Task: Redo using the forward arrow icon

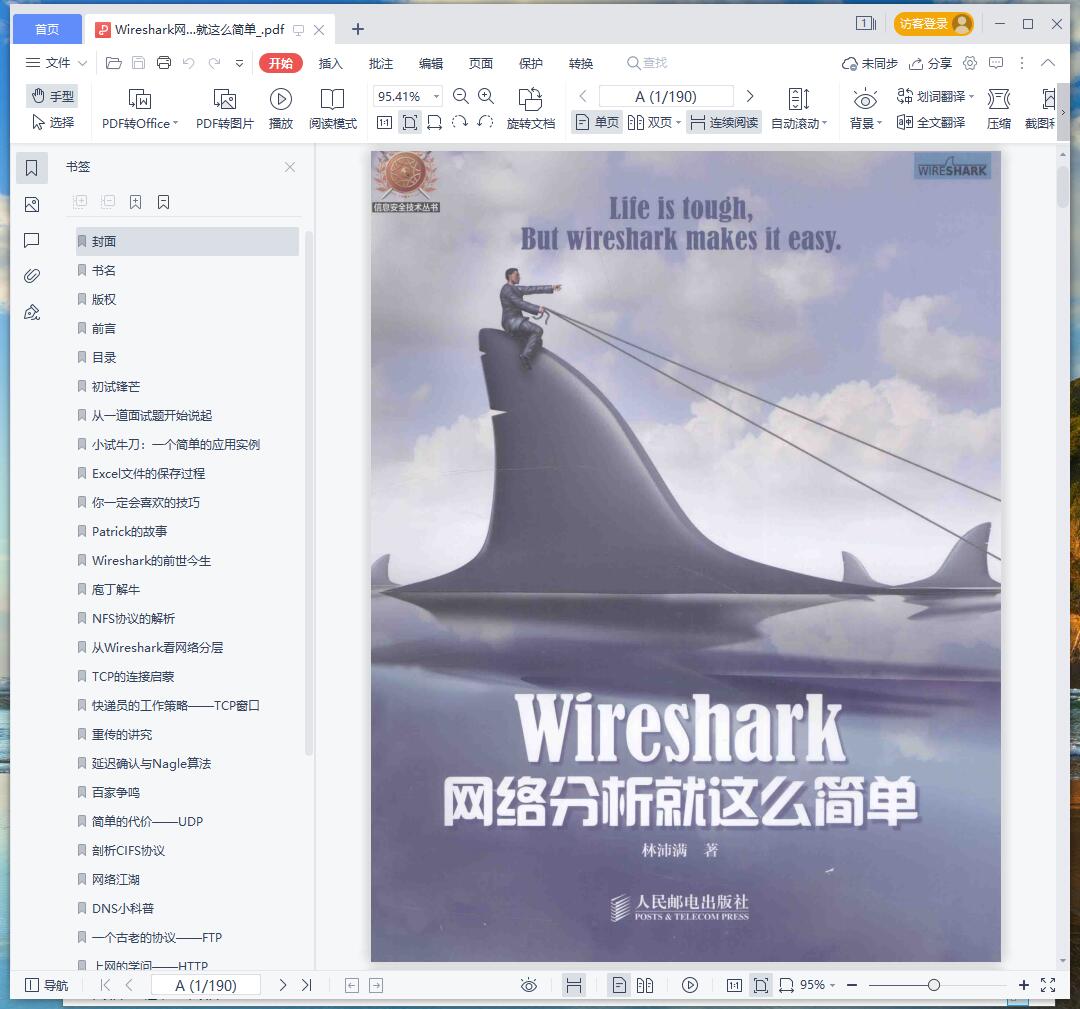Action: (x=214, y=63)
